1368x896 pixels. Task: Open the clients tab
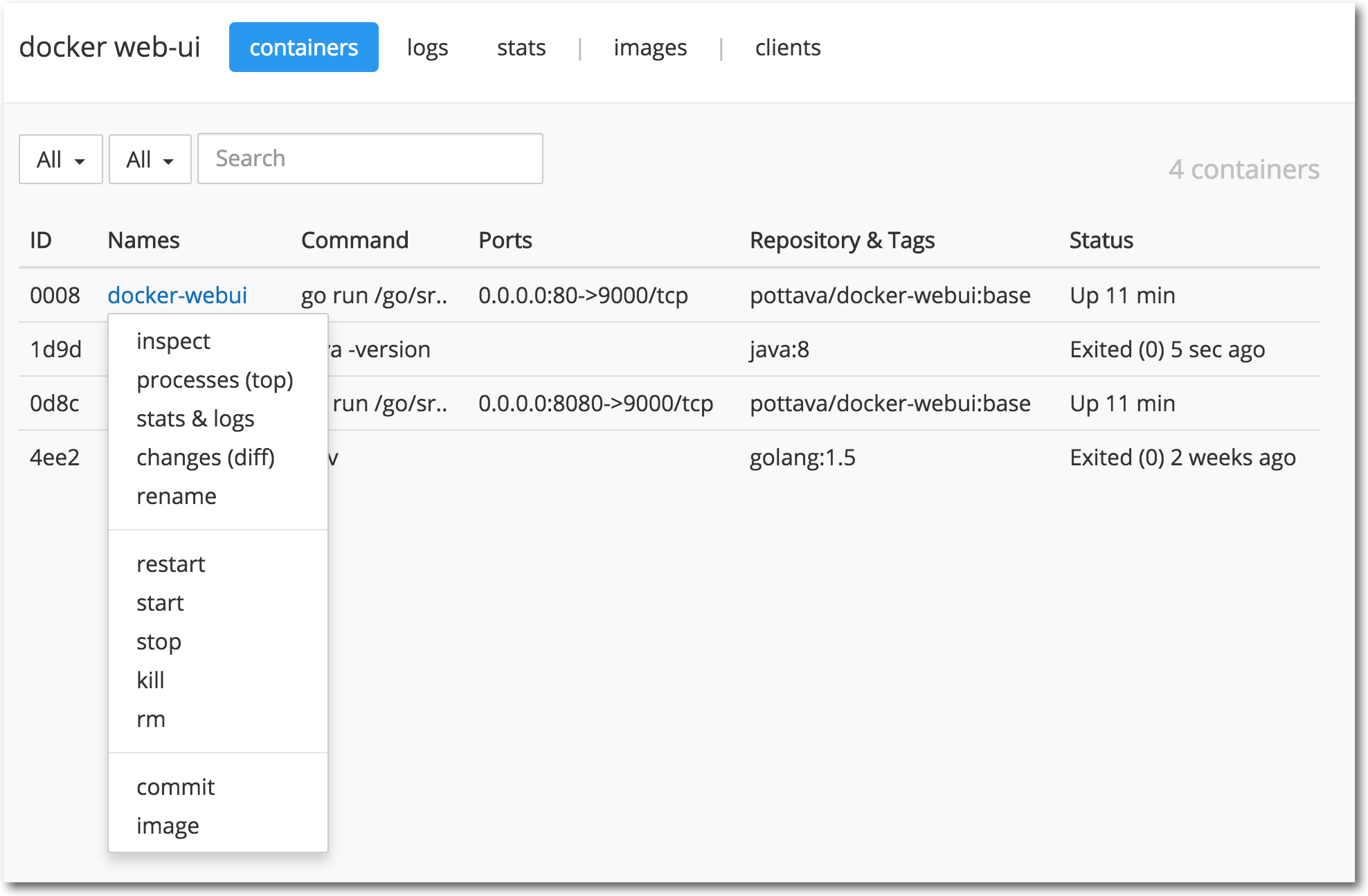coord(787,48)
